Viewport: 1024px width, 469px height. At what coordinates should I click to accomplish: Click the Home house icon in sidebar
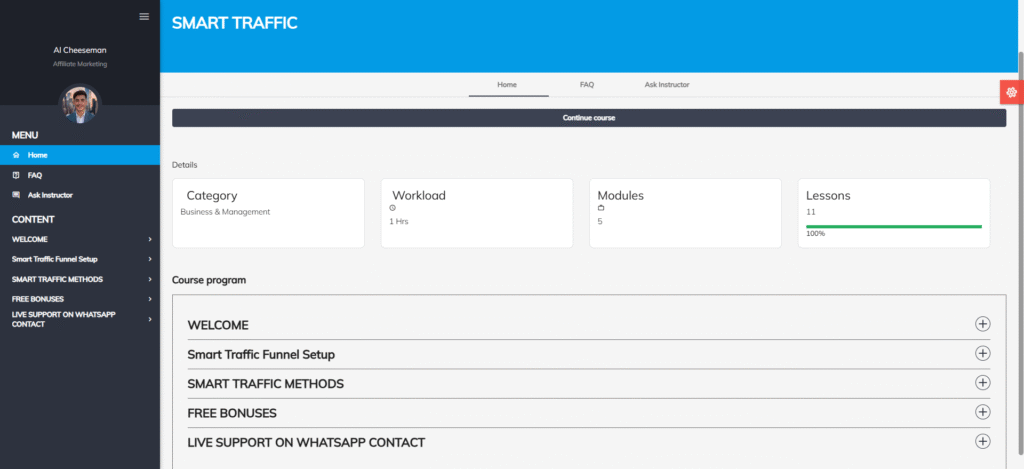click(16, 155)
